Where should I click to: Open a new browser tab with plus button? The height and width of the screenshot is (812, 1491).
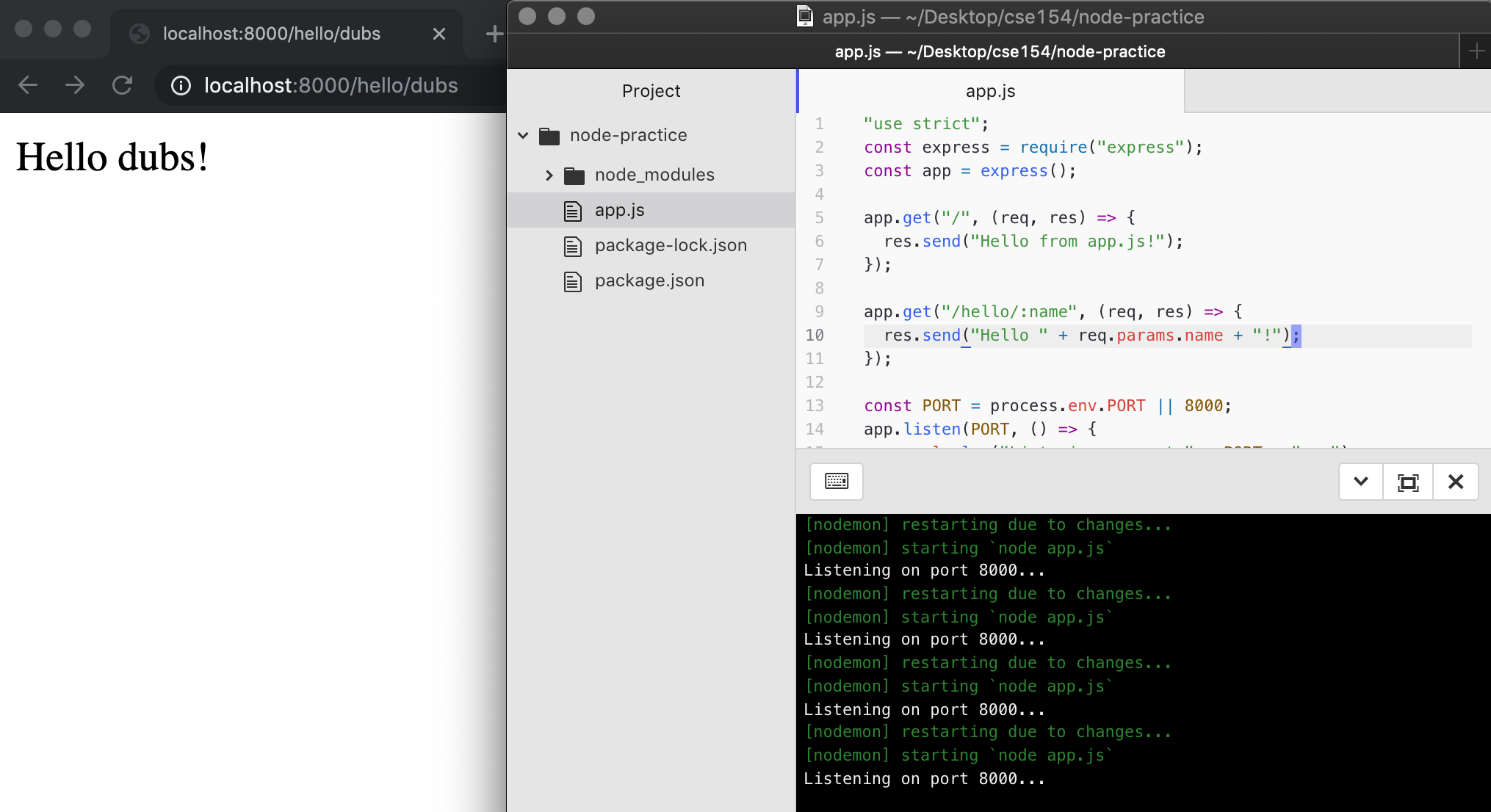click(493, 34)
